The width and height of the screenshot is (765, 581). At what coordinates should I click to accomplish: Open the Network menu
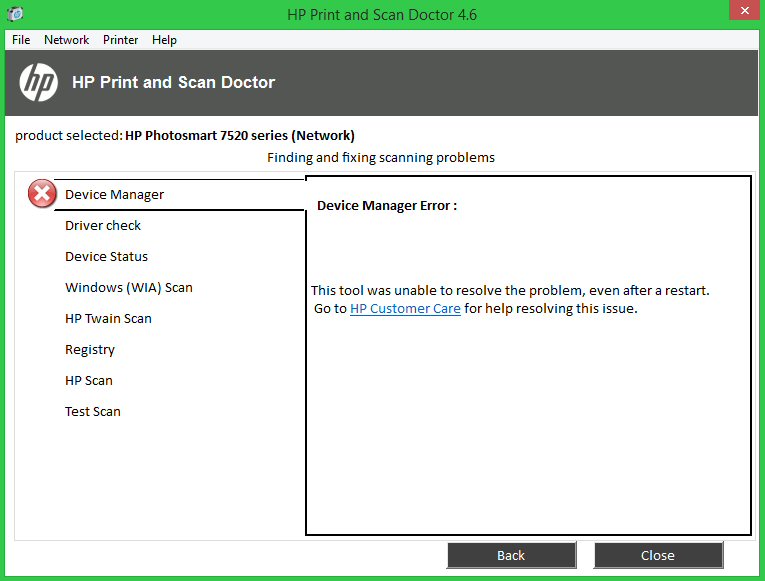pos(66,40)
